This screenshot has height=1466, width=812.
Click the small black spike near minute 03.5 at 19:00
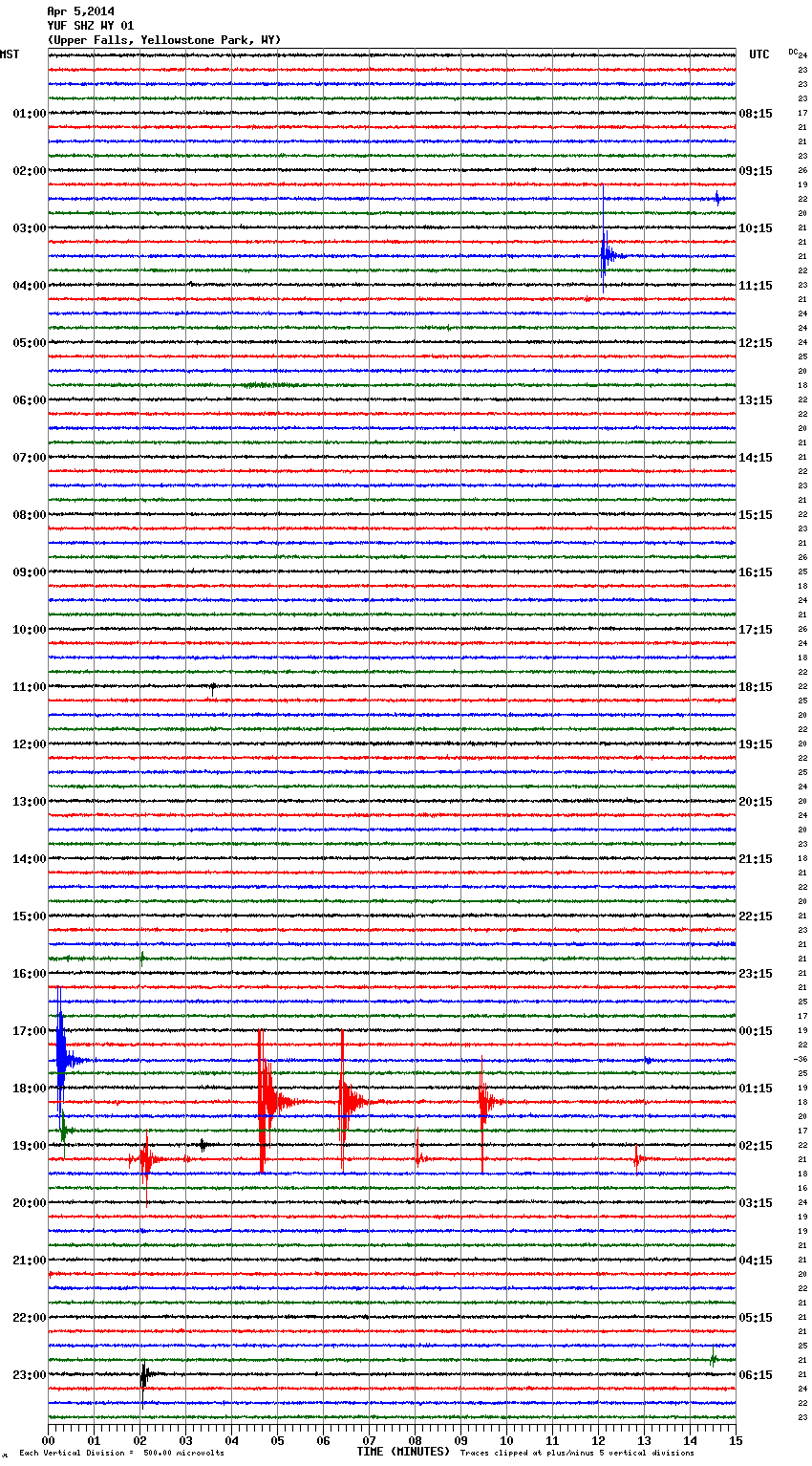pyautogui.click(x=203, y=1144)
